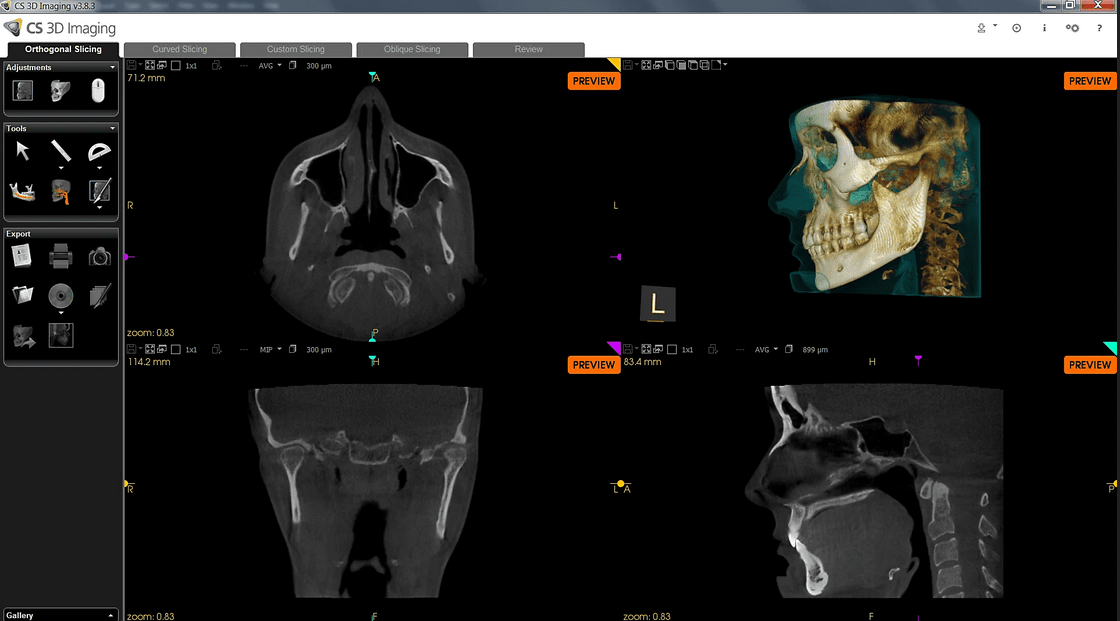Select the protractor angle measurement tool
Screen dimensions: 1120x621
97,152
